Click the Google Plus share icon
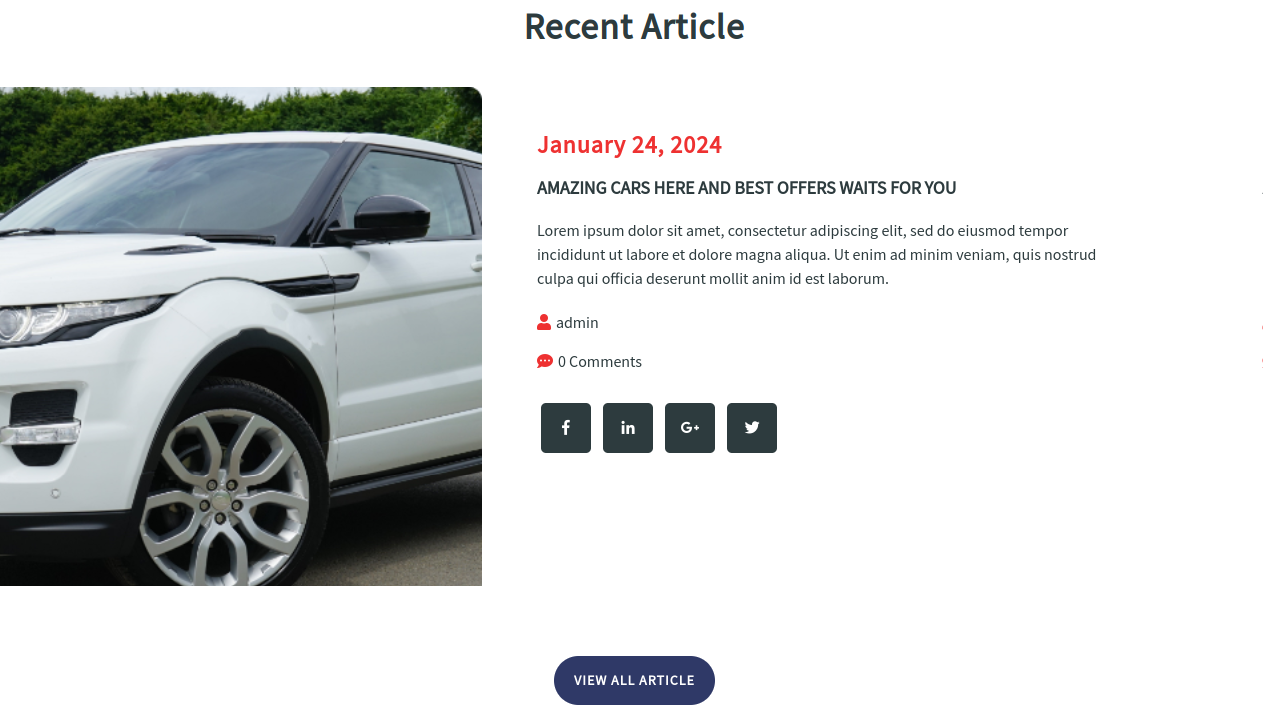 690,428
